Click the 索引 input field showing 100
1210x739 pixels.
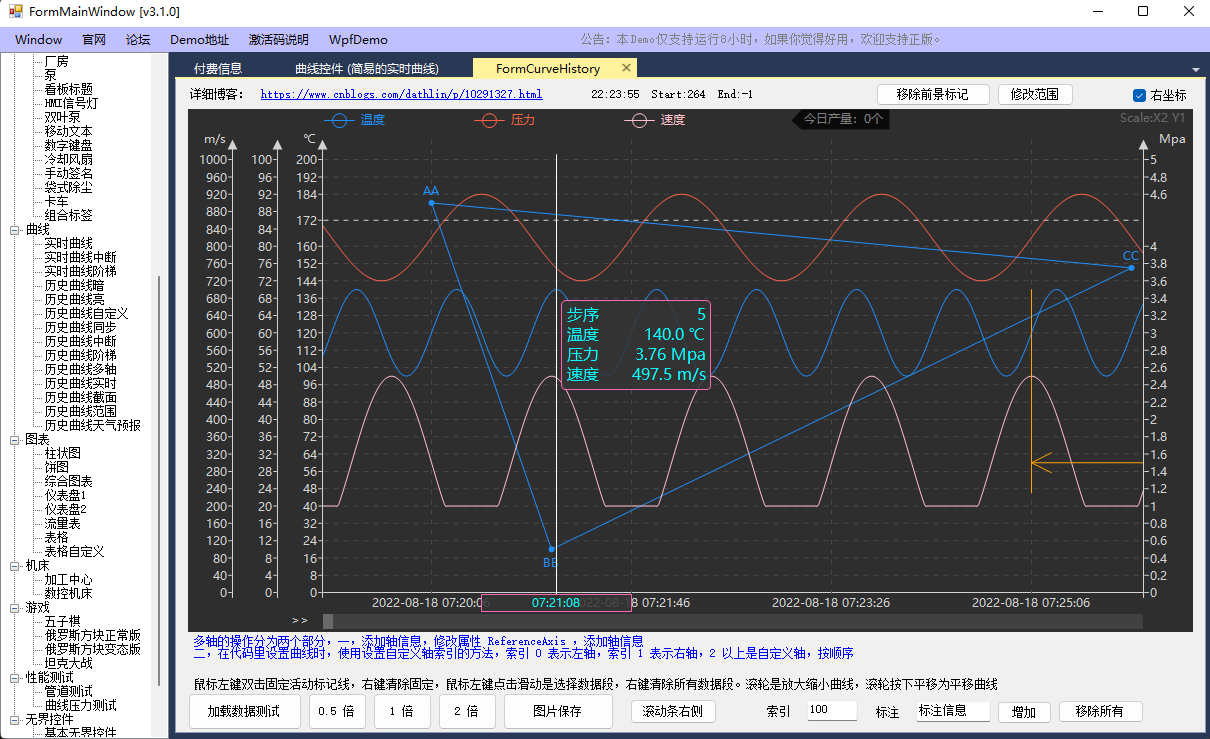pos(830,711)
